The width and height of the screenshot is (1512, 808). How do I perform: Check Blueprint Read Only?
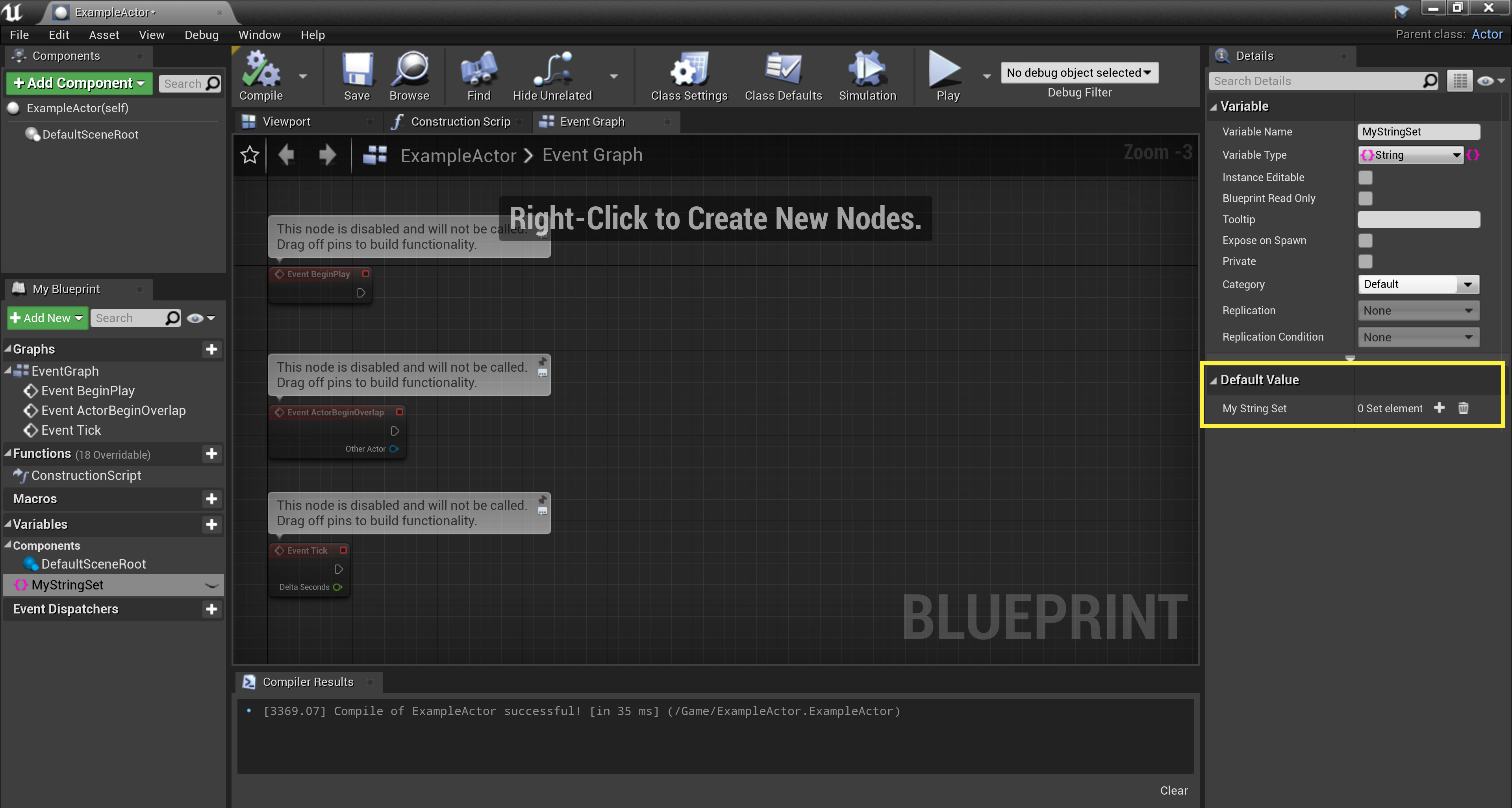pyautogui.click(x=1366, y=198)
